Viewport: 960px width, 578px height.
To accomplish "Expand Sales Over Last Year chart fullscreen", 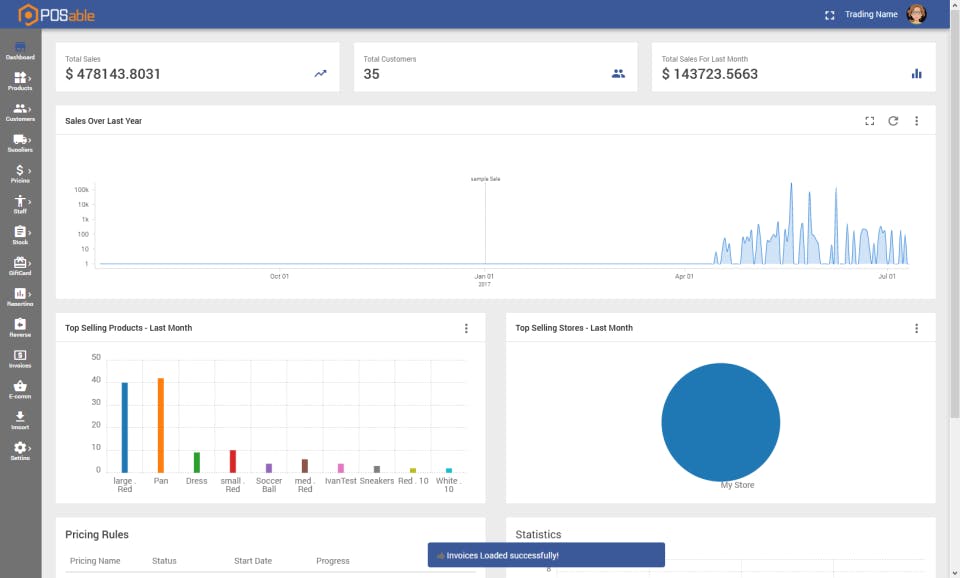I will coord(869,121).
